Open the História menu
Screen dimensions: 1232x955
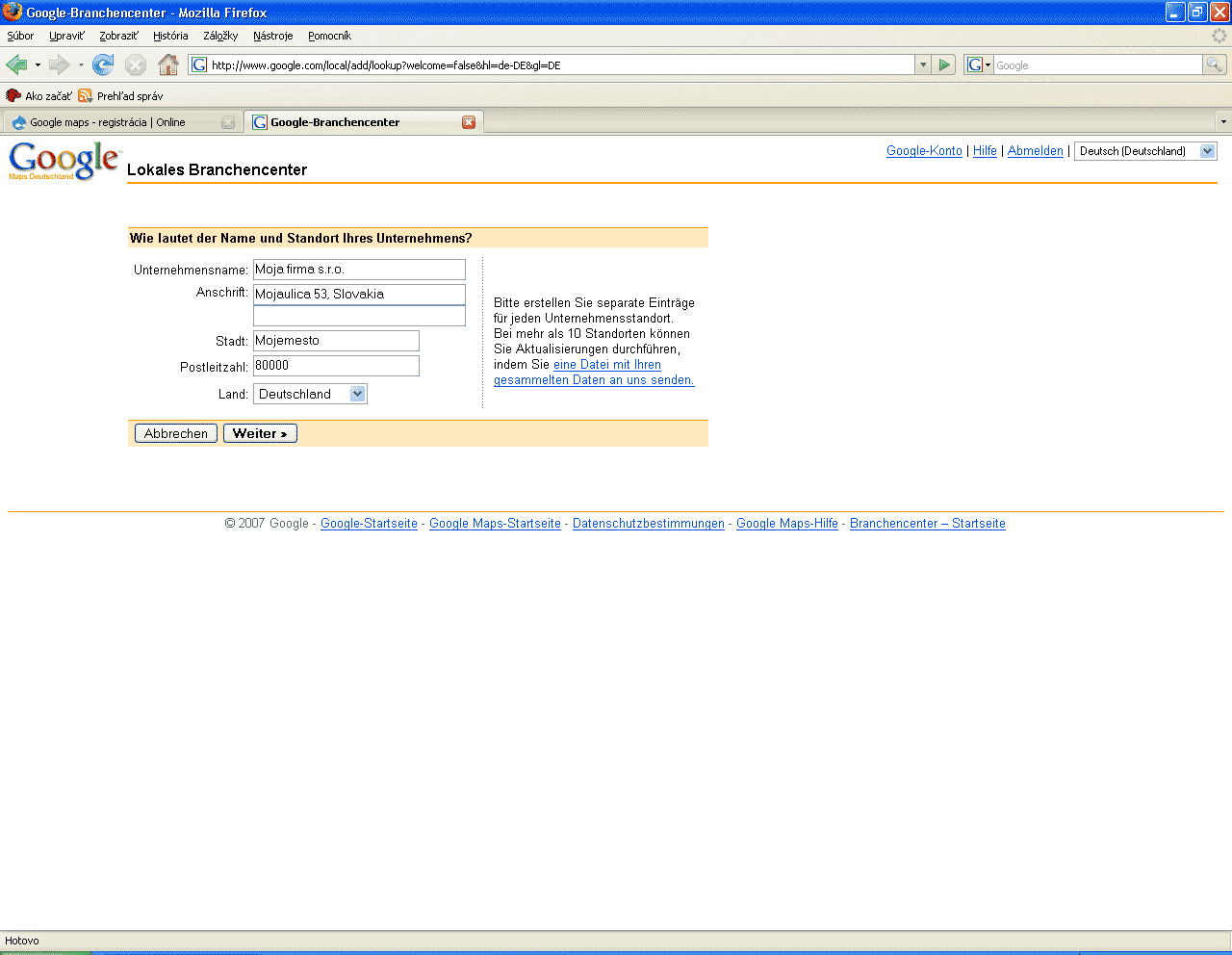(170, 36)
